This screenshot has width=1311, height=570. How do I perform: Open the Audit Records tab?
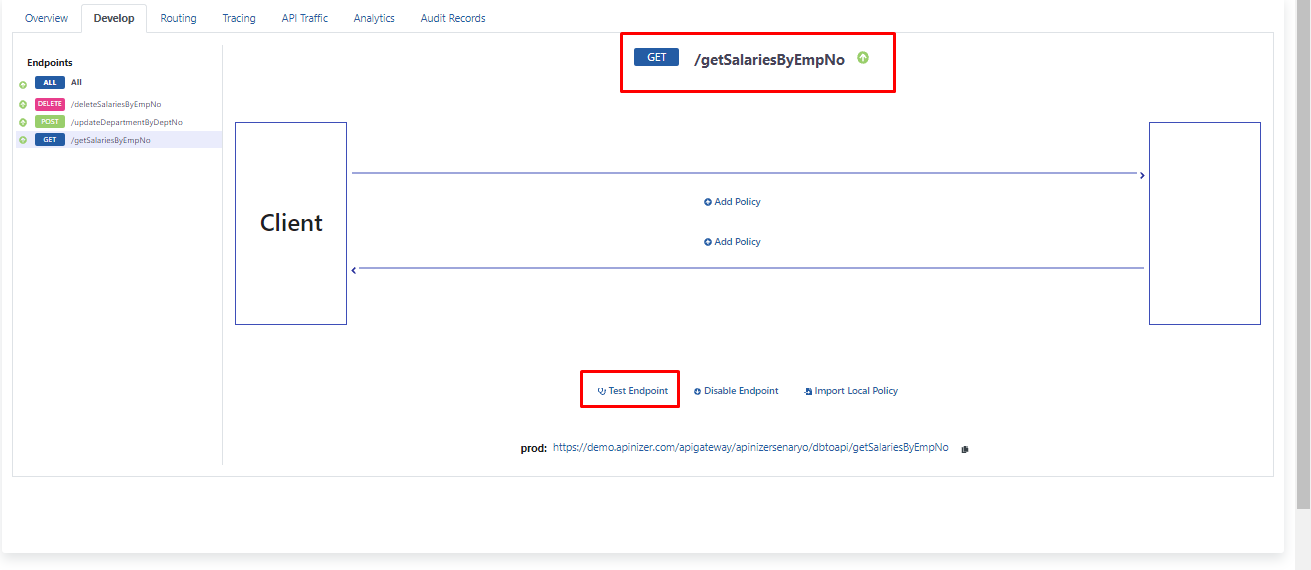click(x=452, y=18)
